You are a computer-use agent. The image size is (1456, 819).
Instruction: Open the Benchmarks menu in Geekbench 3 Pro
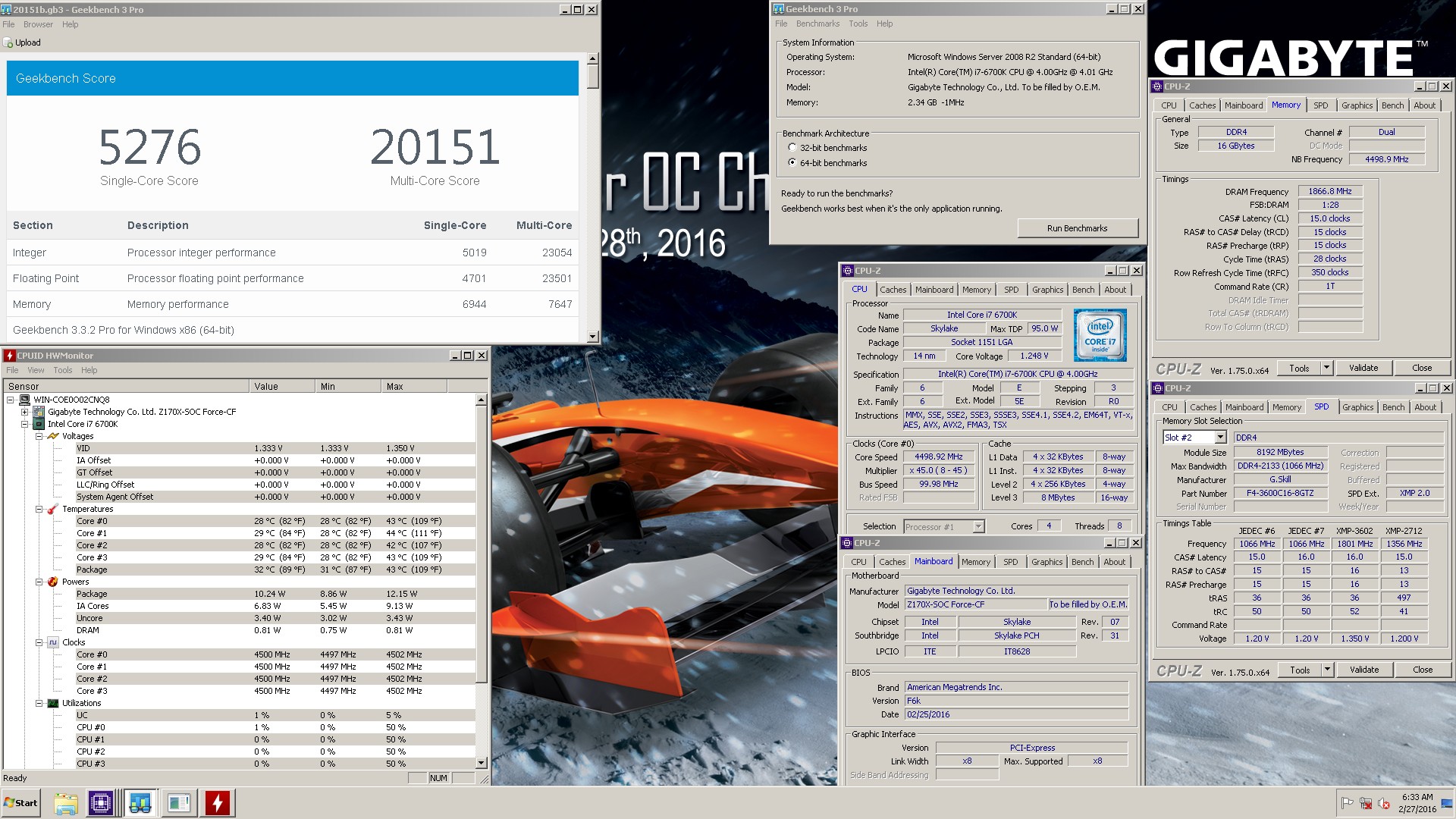[x=817, y=24]
